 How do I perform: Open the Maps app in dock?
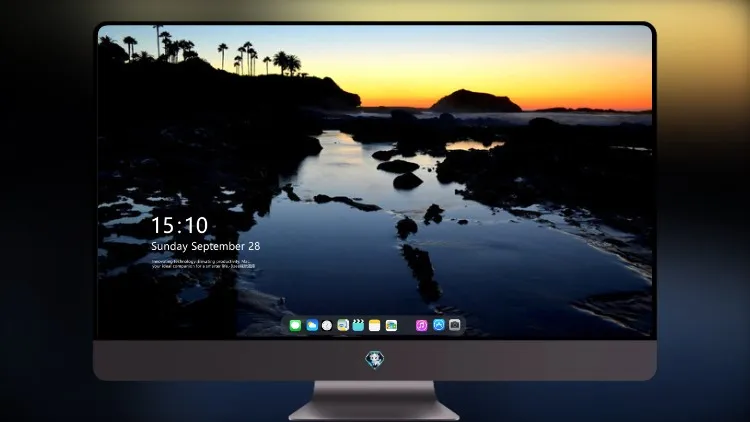[x=343, y=326]
